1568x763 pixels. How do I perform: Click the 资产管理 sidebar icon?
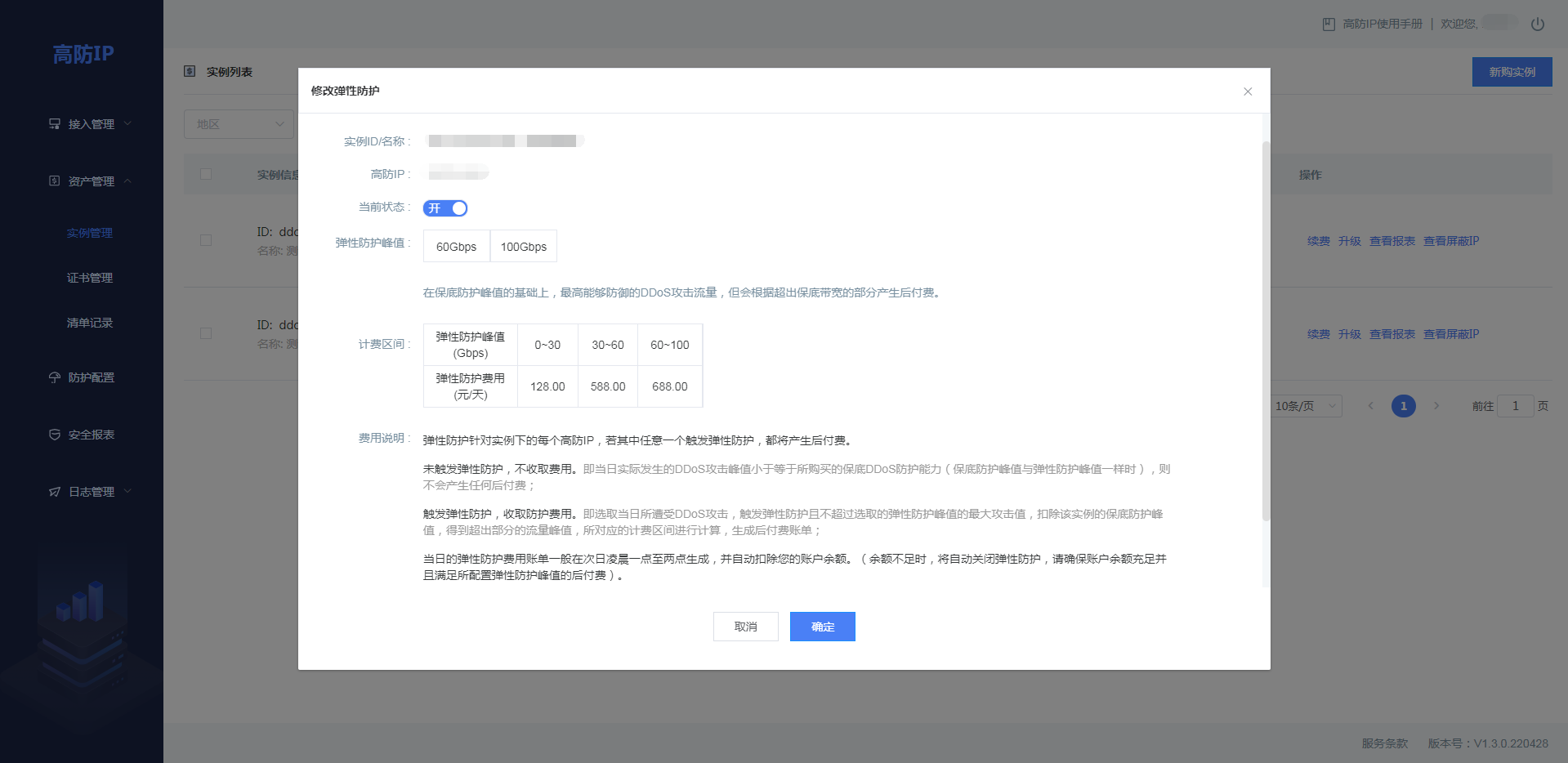55,181
